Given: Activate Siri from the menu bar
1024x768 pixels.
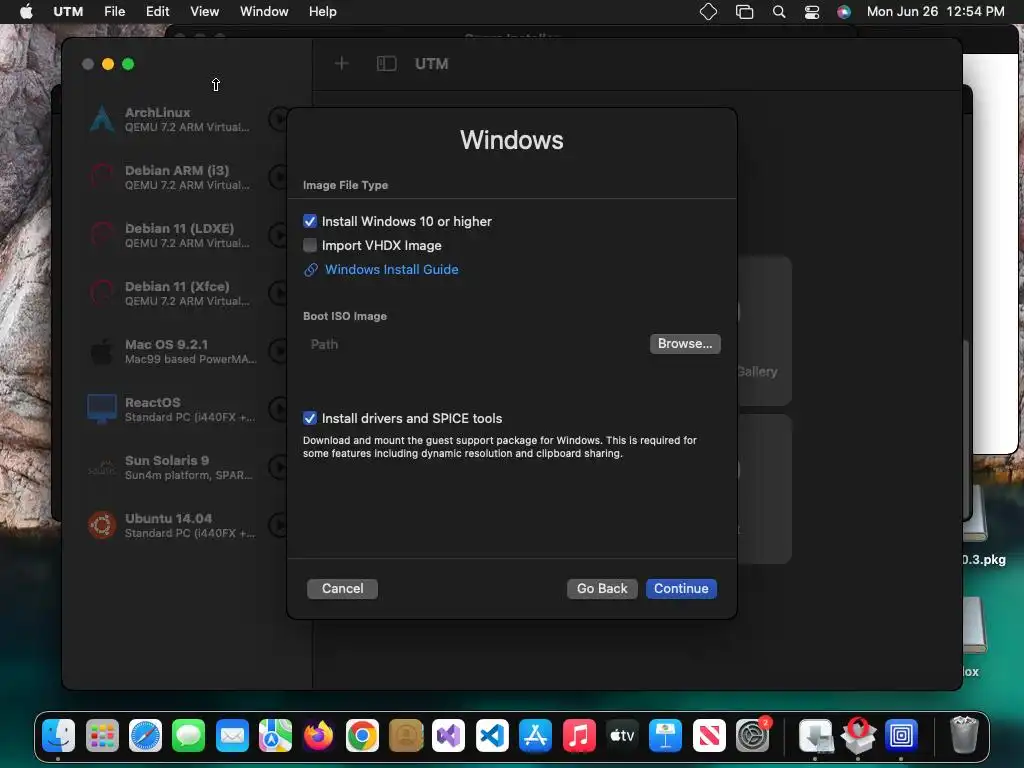Looking at the screenshot, I should pyautogui.click(x=844, y=12).
